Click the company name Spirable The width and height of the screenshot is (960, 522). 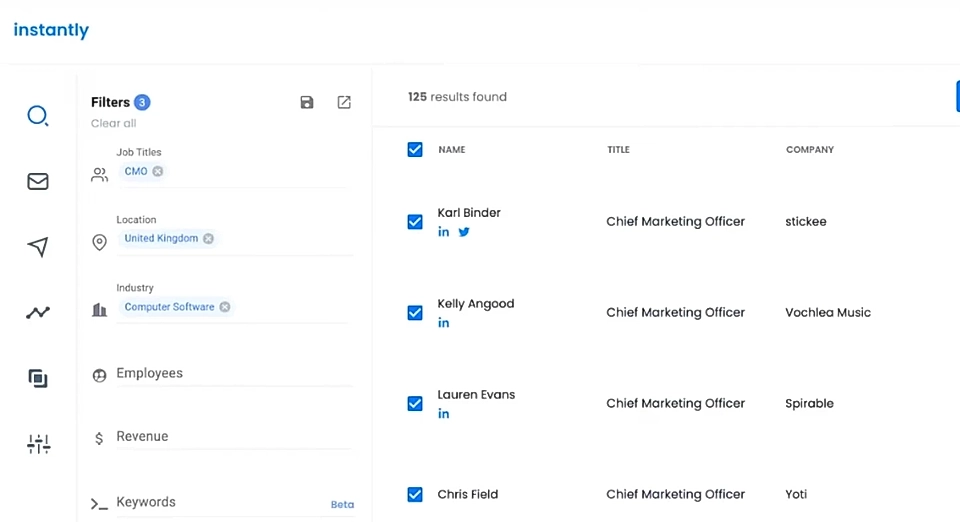[x=809, y=403]
